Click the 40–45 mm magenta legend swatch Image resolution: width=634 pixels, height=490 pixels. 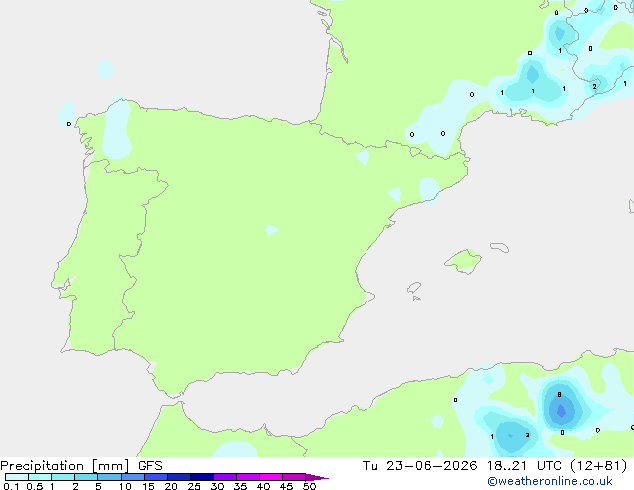[271, 477]
